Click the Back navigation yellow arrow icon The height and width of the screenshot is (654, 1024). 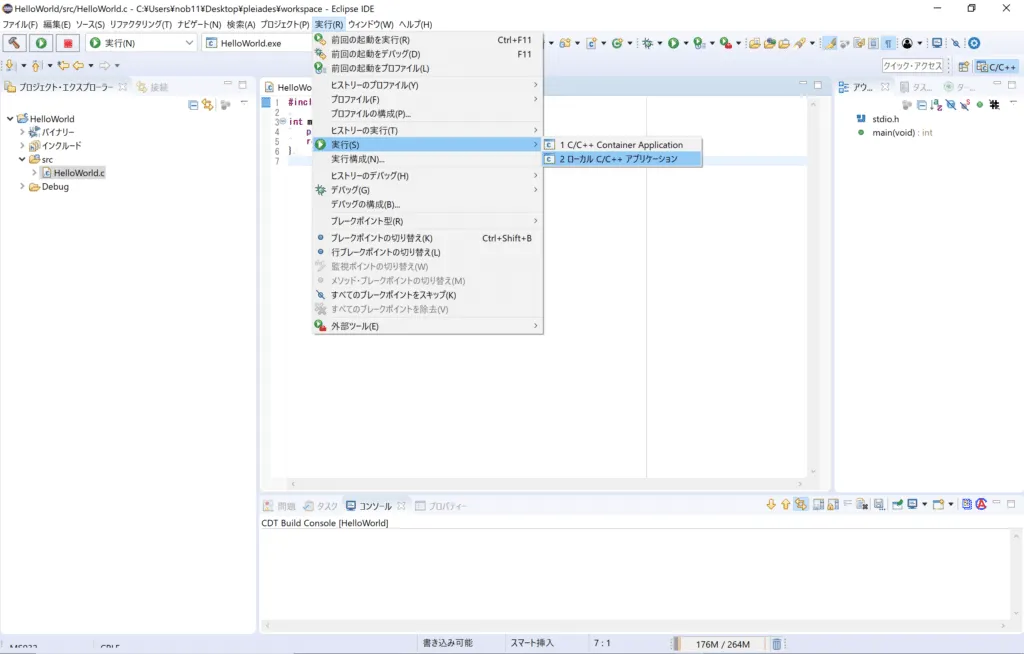pos(78,65)
